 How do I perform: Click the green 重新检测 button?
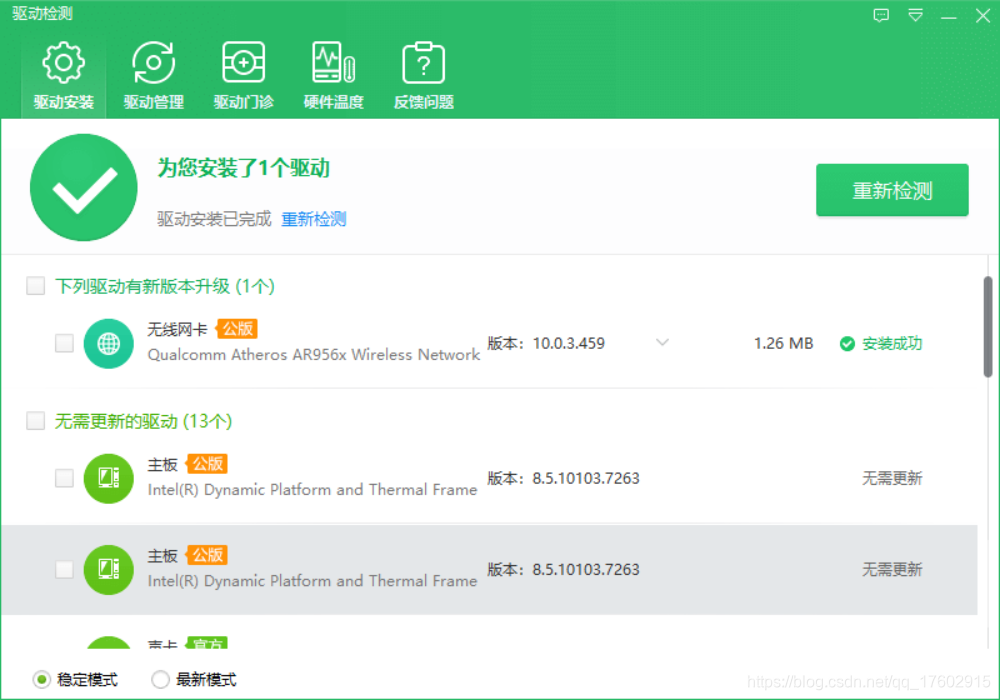[892, 190]
